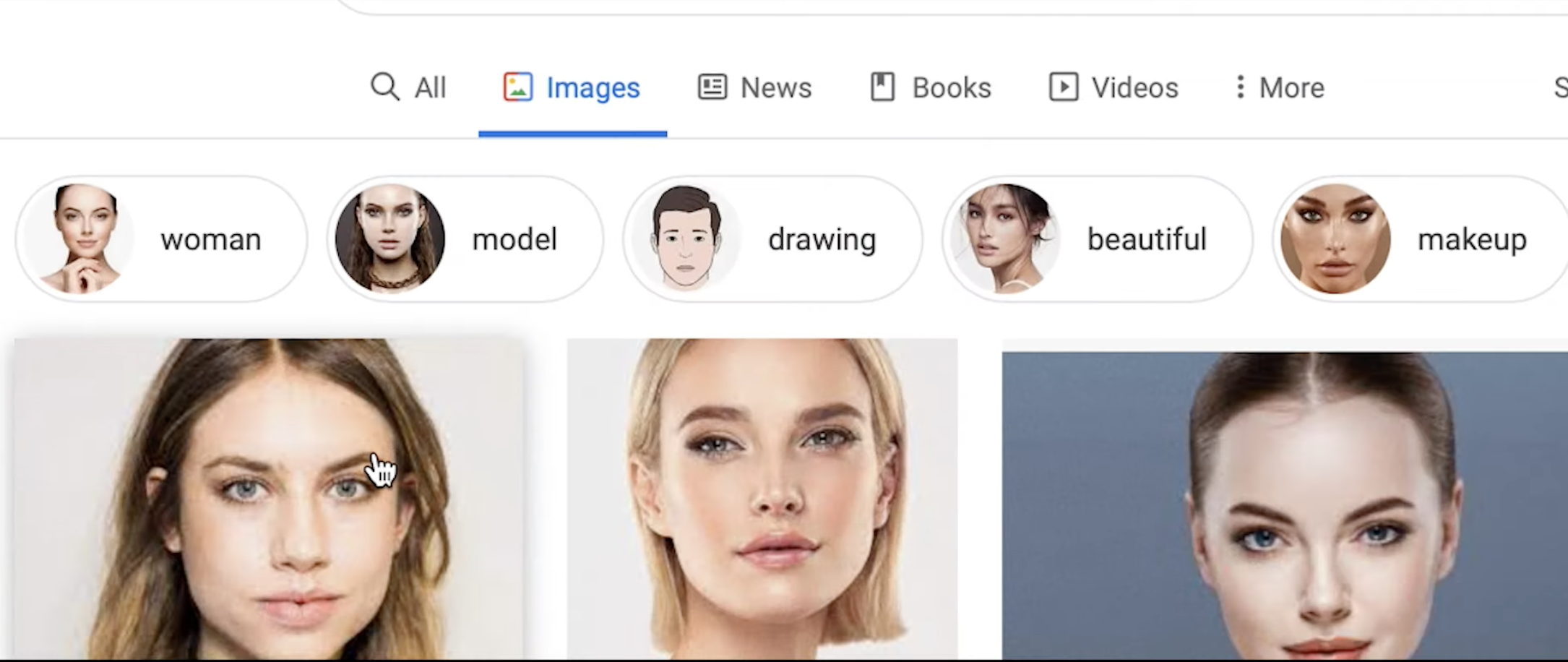
Task: Filter results by the makeup chip
Action: tap(1420, 239)
